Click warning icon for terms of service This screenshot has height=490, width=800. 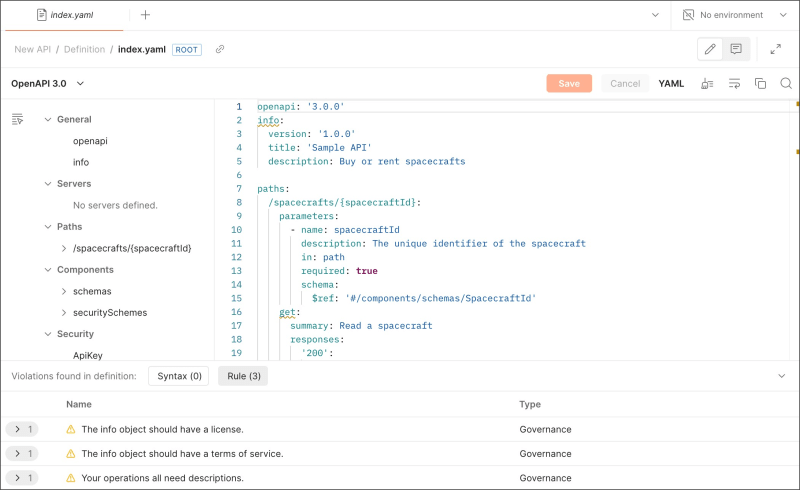(x=71, y=453)
